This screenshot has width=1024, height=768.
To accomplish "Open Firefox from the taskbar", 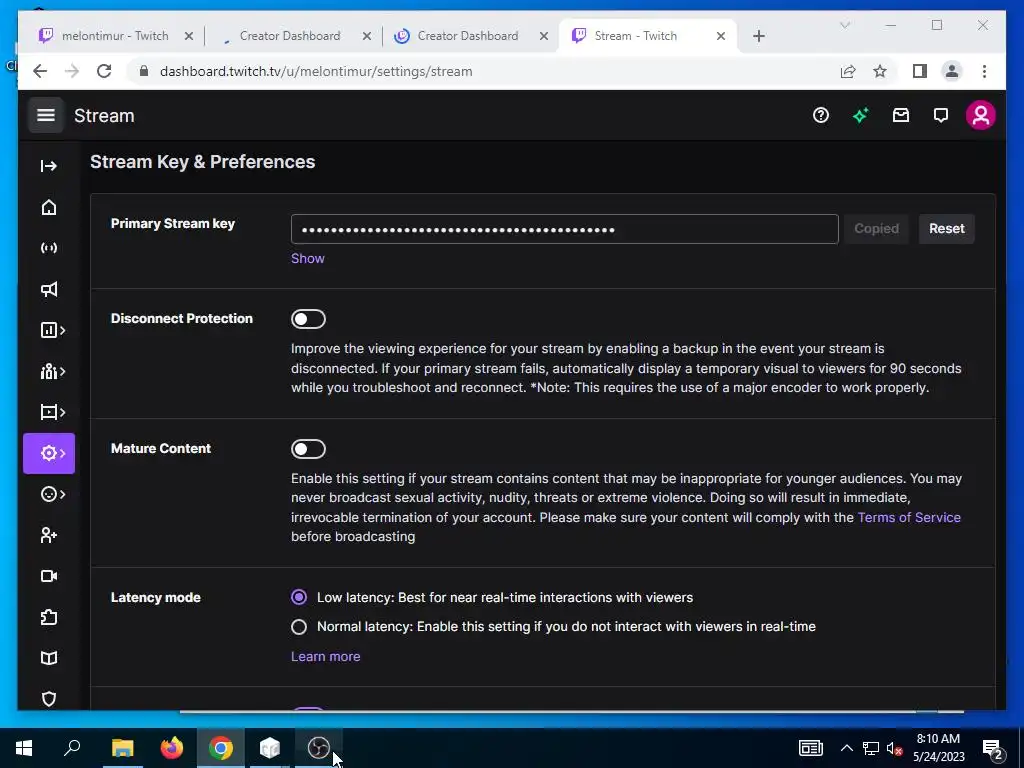I will point(172,748).
